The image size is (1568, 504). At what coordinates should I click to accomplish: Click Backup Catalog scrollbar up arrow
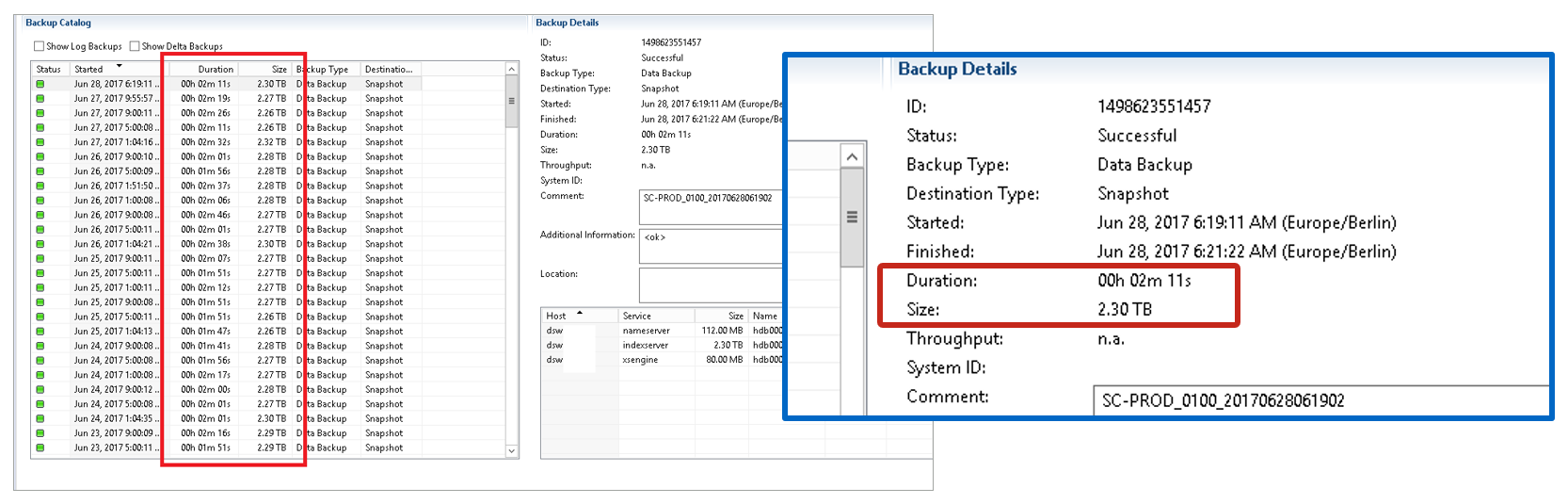tap(512, 69)
